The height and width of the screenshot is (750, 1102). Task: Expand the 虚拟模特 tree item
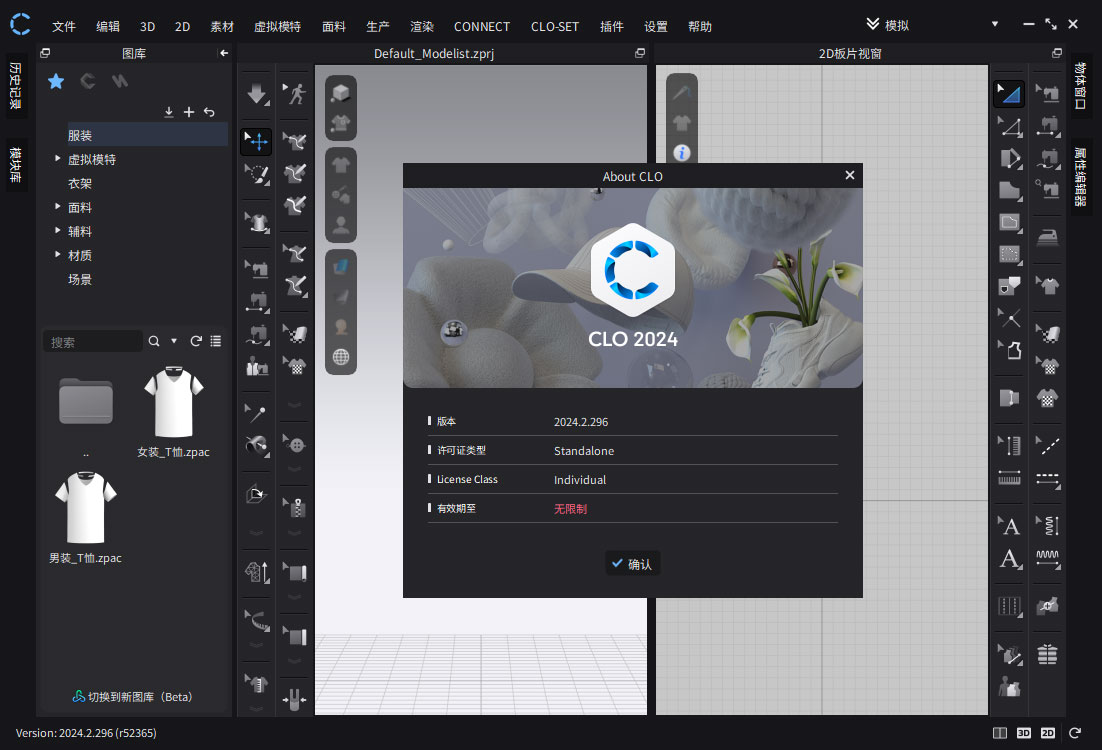58,159
